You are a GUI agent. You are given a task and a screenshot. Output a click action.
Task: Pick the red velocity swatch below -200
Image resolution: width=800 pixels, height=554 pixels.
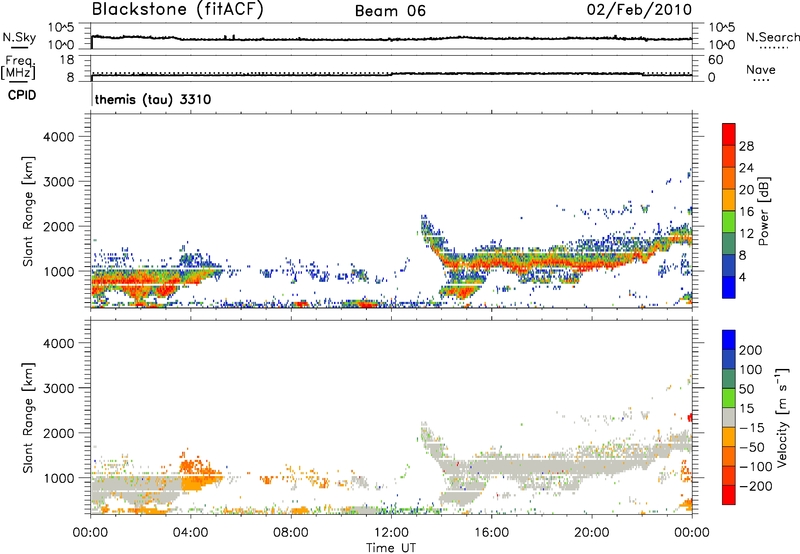(729, 495)
